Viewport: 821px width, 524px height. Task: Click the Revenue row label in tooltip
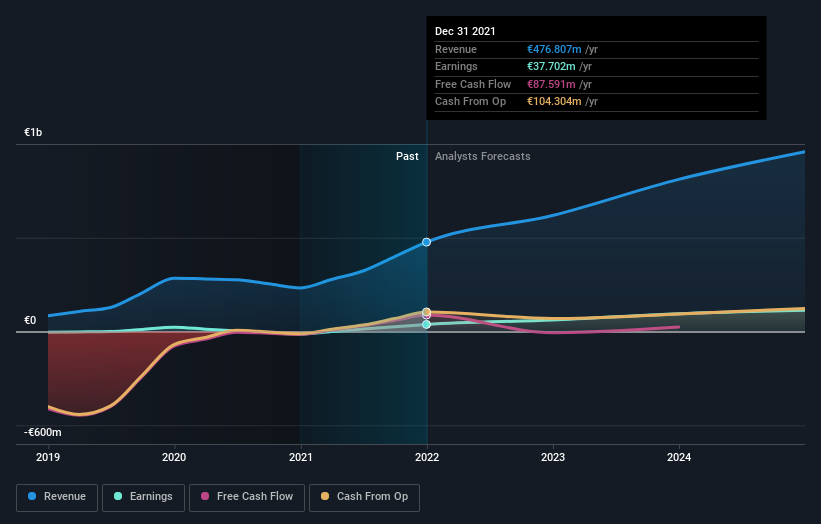456,49
